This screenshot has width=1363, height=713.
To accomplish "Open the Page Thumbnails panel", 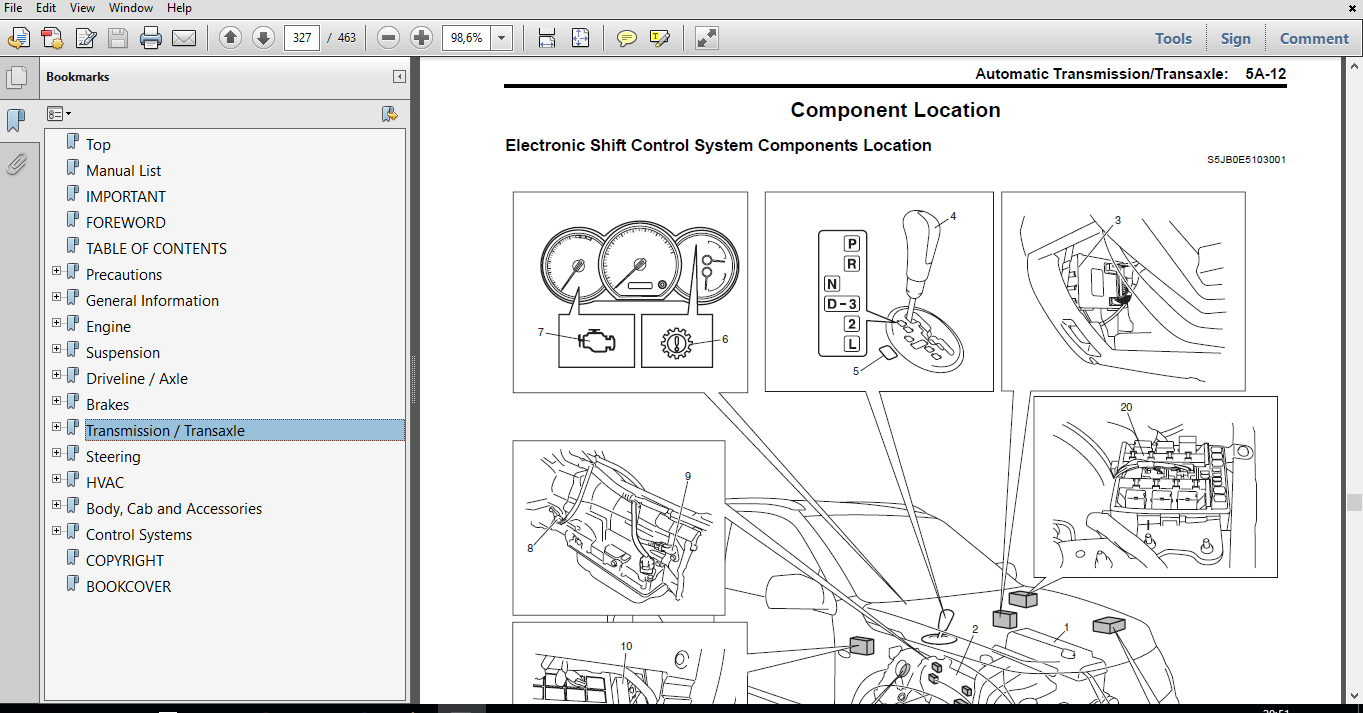I will point(17,75).
